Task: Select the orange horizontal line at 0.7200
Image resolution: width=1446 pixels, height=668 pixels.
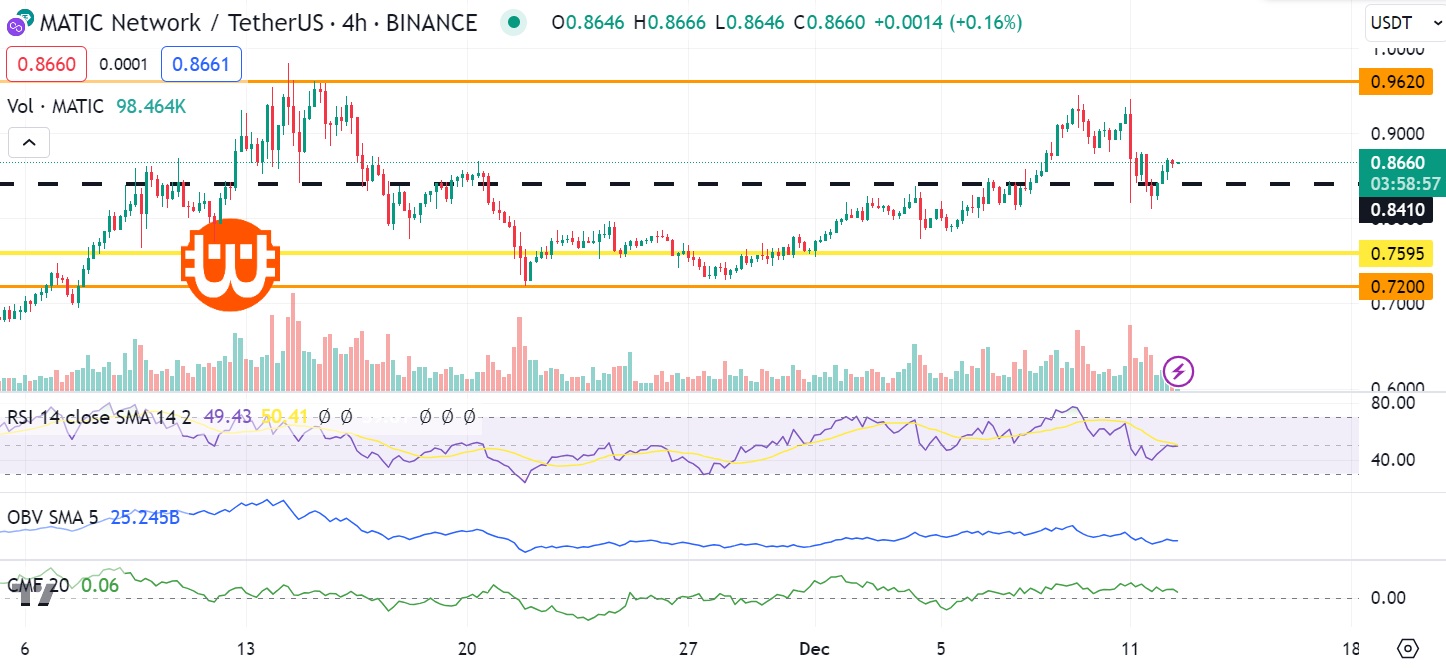Action: coord(680,287)
